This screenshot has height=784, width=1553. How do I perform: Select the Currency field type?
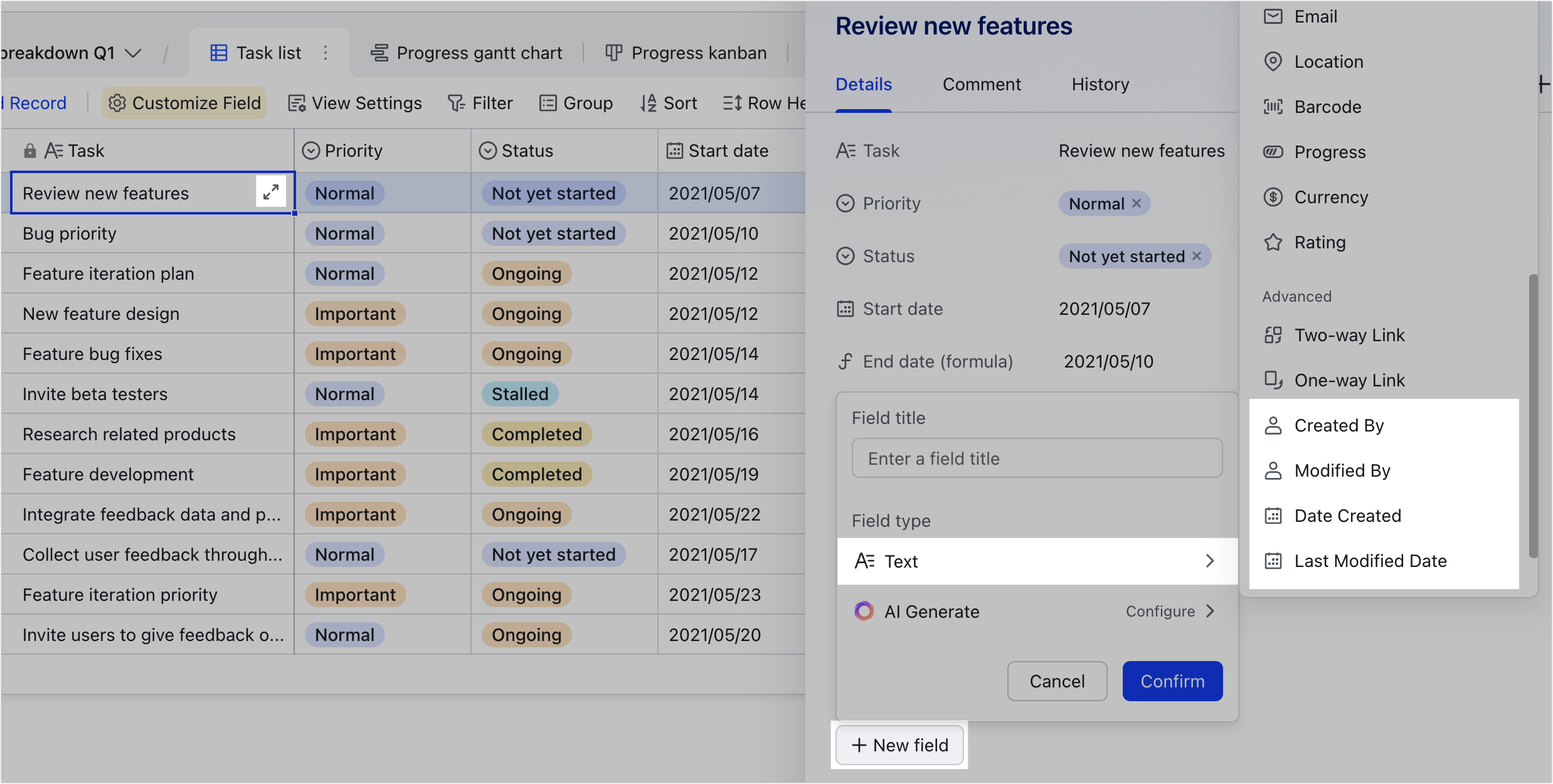(x=1330, y=197)
